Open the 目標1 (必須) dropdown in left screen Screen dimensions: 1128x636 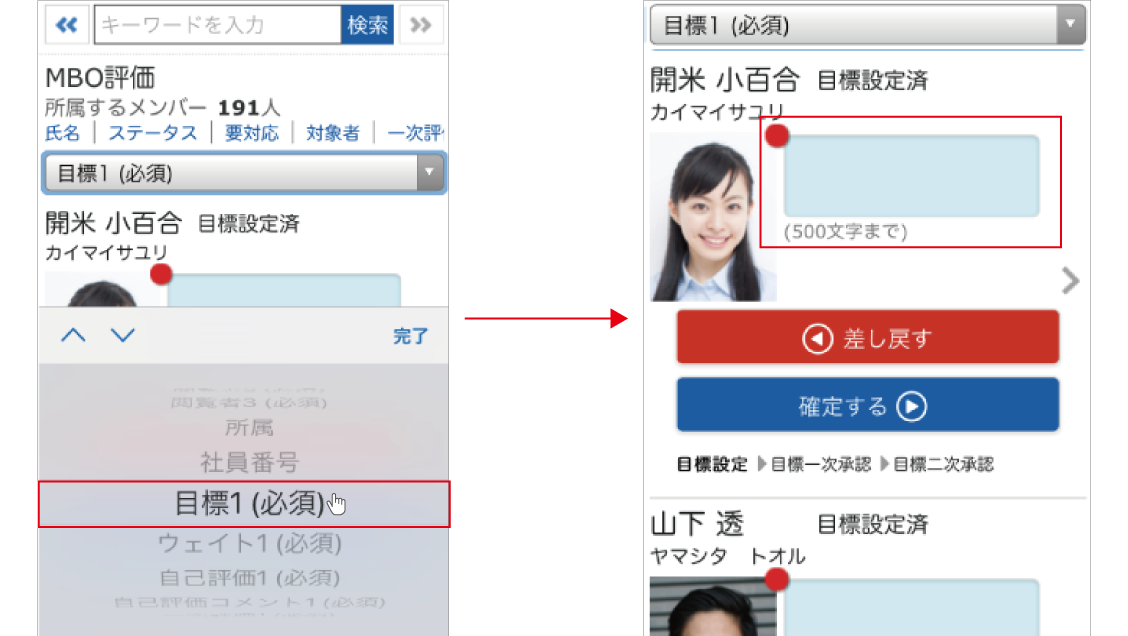[245, 173]
